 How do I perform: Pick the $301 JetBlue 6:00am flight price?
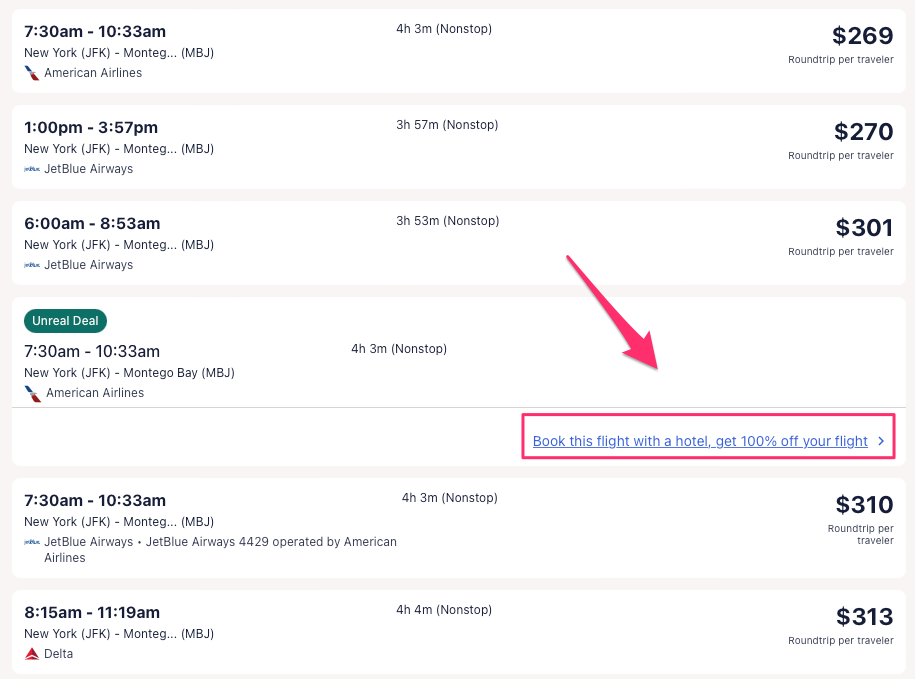pos(864,228)
